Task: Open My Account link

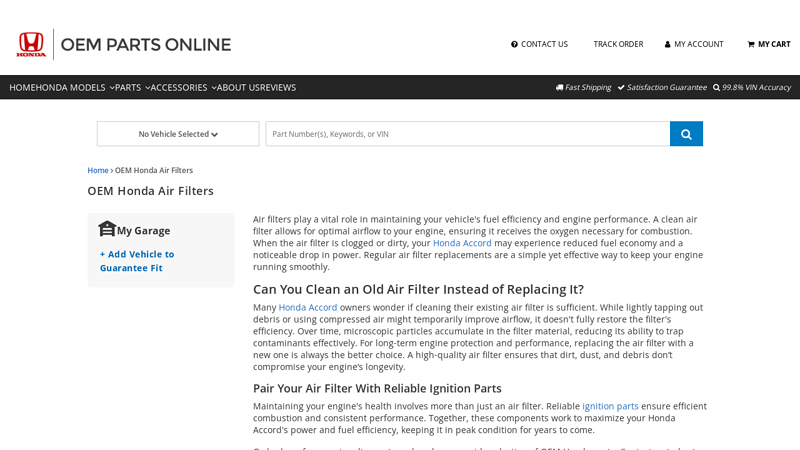Action: click(698, 44)
